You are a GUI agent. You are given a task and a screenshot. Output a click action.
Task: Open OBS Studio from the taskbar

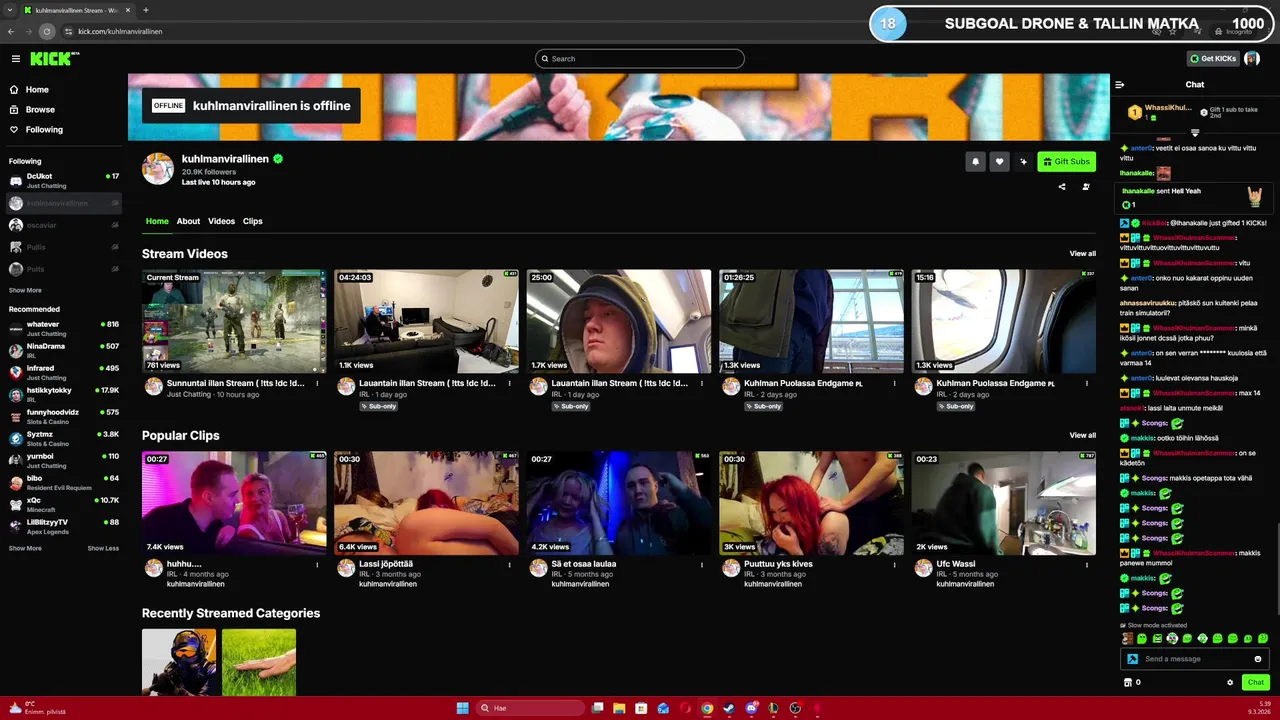[795, 708]
